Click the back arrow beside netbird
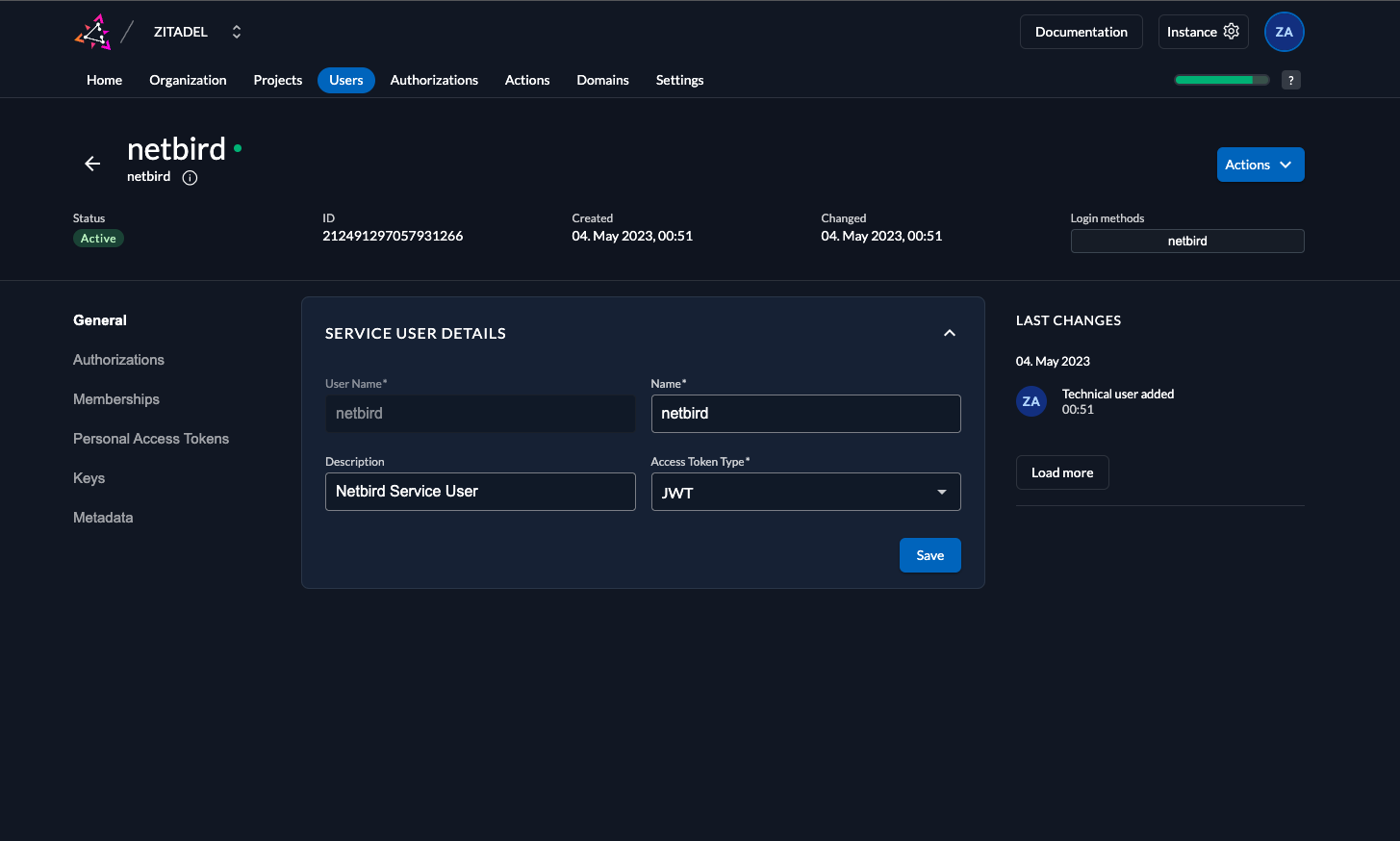 (92, 164)
